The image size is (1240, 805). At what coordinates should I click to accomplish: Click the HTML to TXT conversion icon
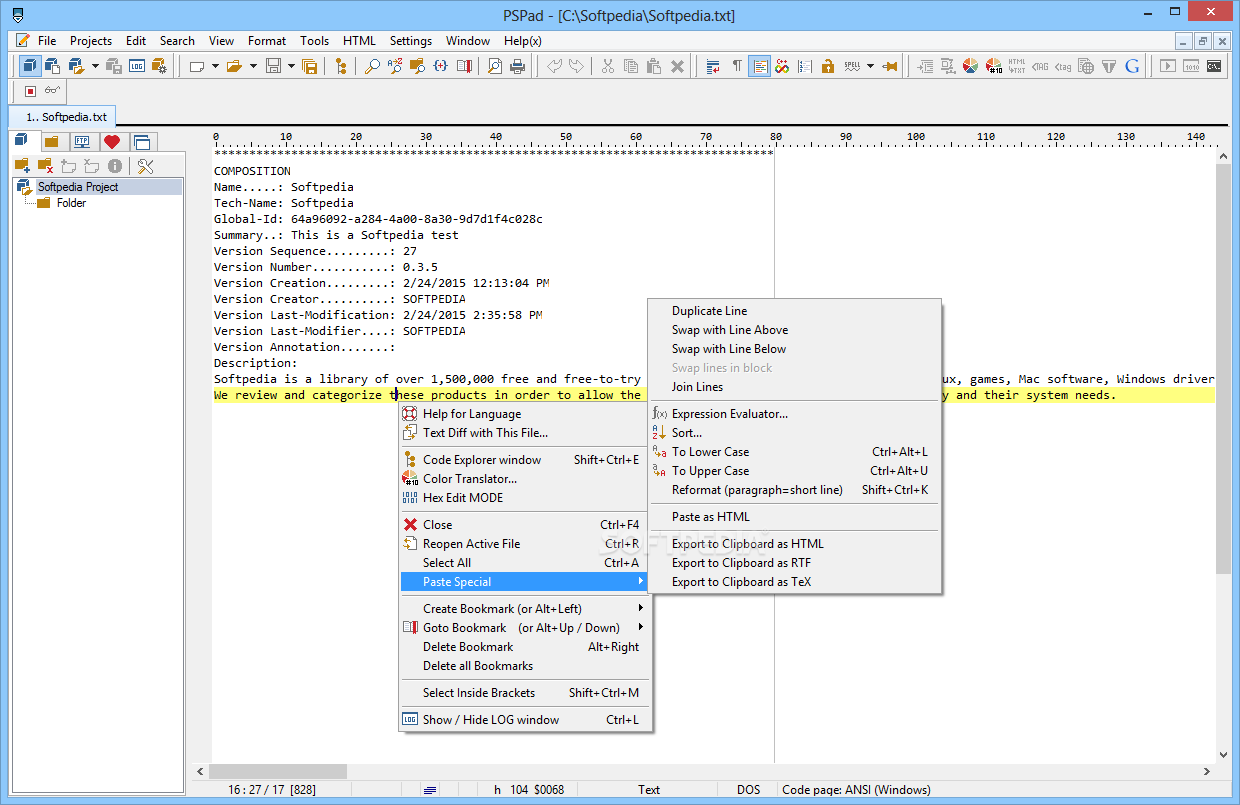1017,66
